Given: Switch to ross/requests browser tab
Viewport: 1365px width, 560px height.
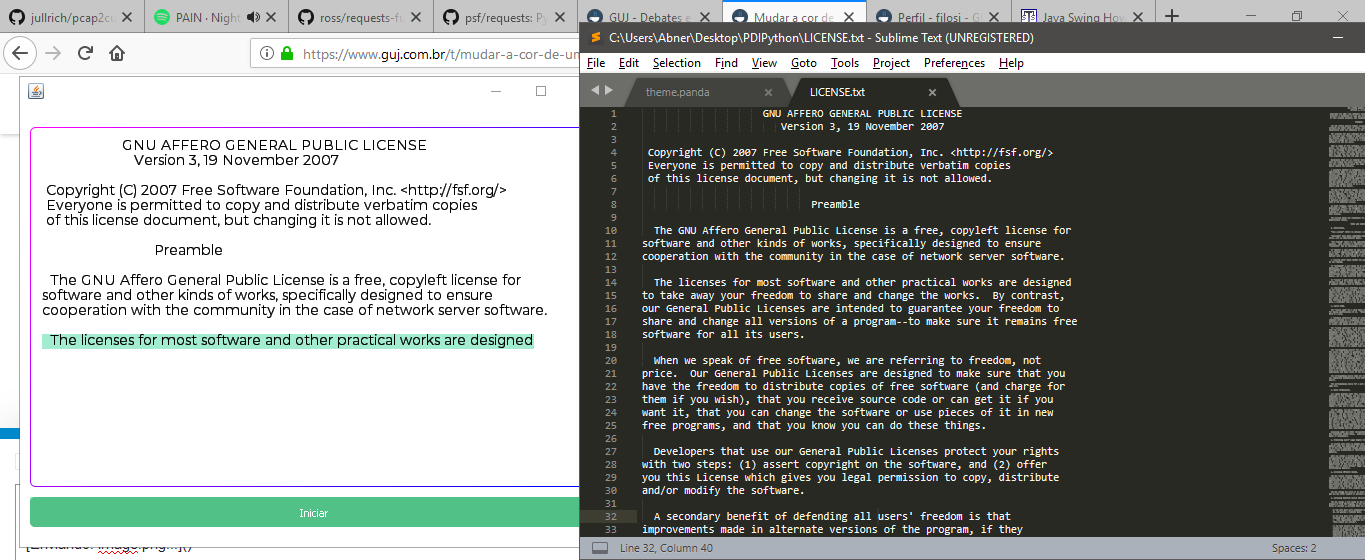Looking at the screenshot, I should (360, 16).
